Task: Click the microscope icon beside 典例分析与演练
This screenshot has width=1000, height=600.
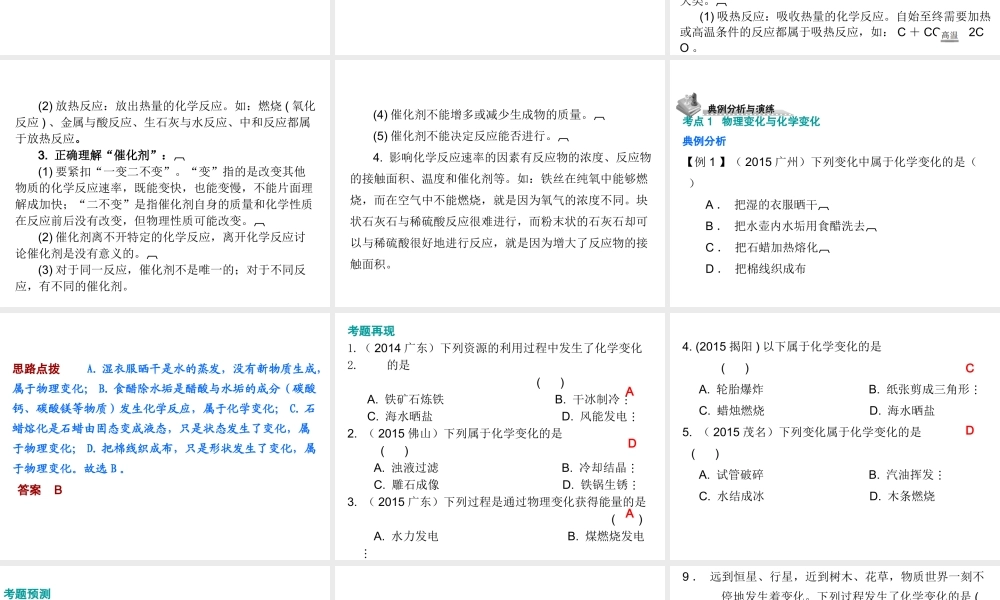Action: click(689, 105)
